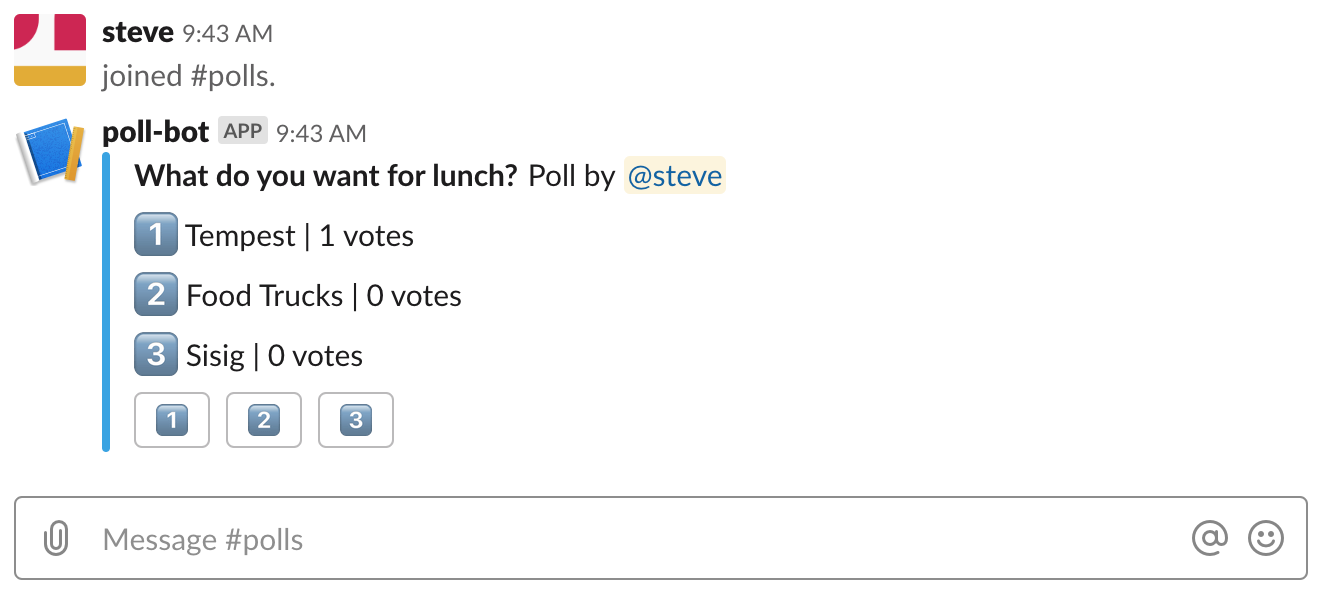Click the 9:43 AM timestamp by steve
The height and width of the screenshot is (592, 1320).
(227, 33)
